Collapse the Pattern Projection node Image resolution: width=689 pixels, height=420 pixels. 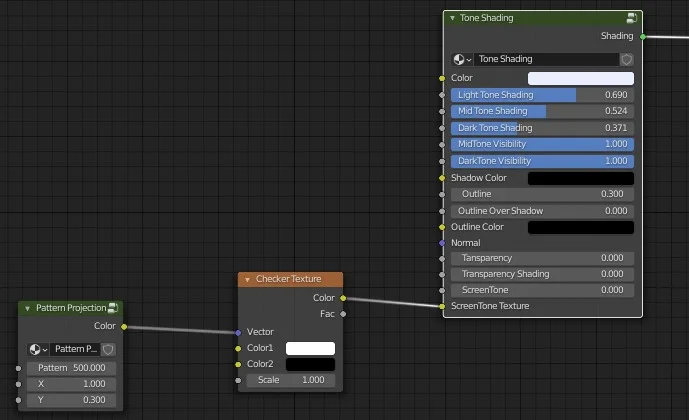(27, 308)
